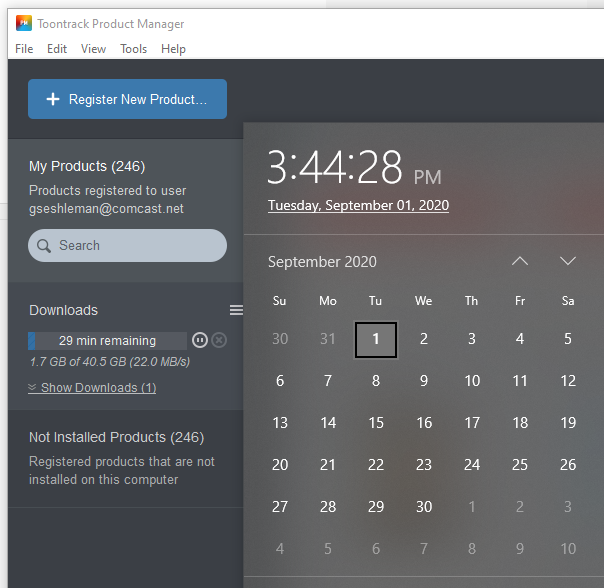Go to previous month in calendar

point(519,261)
